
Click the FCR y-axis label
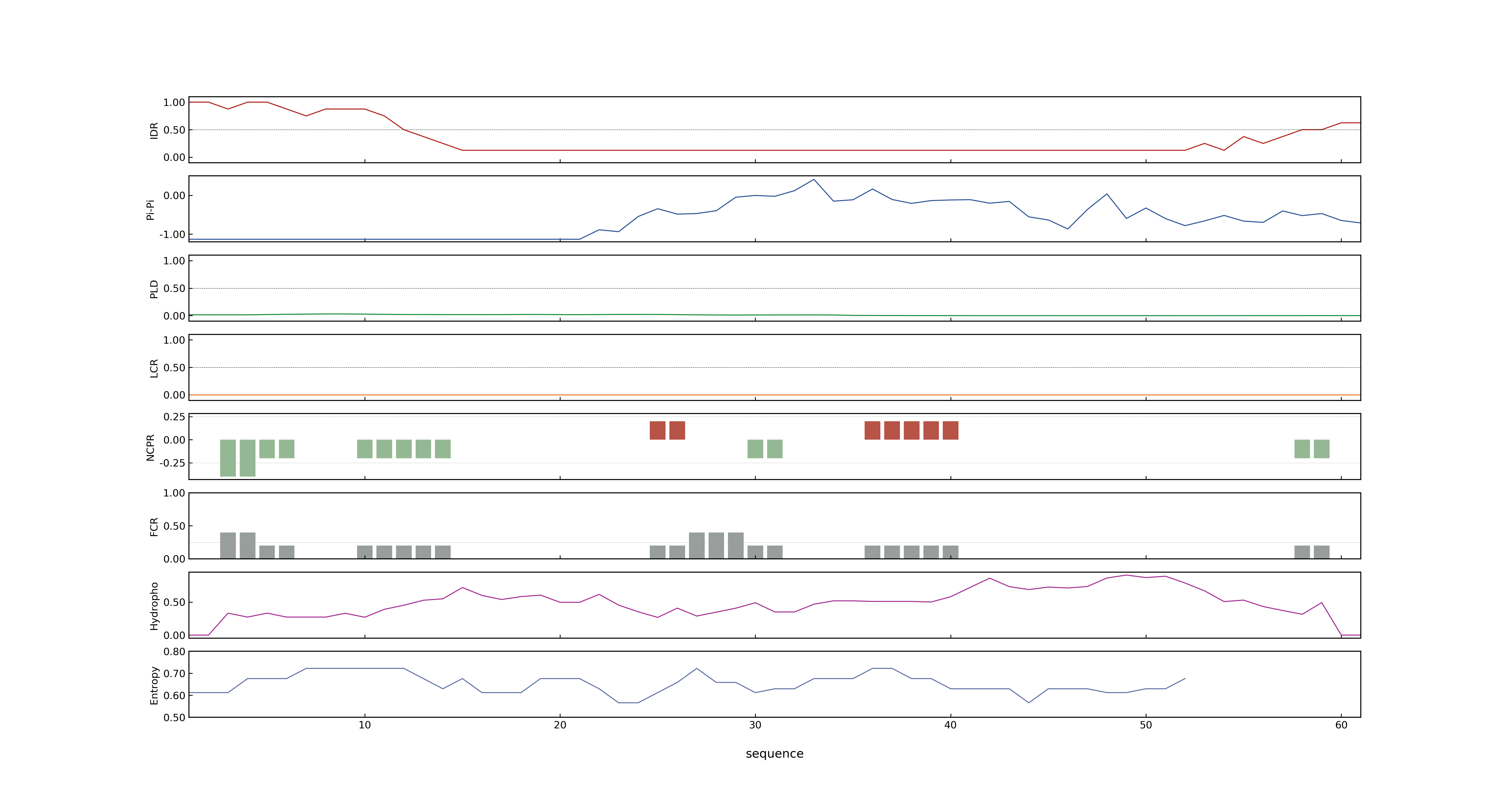[154, 526]
